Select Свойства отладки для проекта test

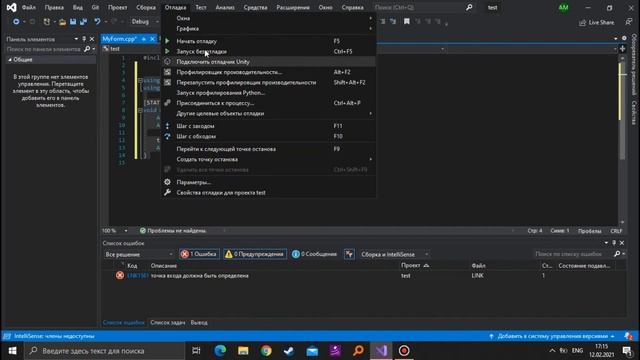269,193
